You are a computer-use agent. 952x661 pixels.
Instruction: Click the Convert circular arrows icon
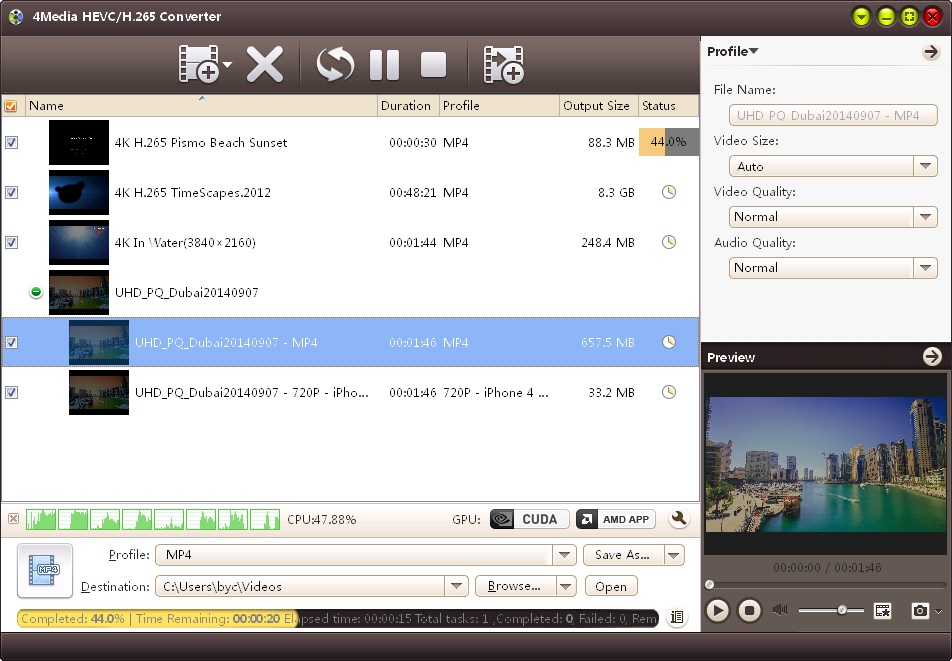[x=335, y=65]
